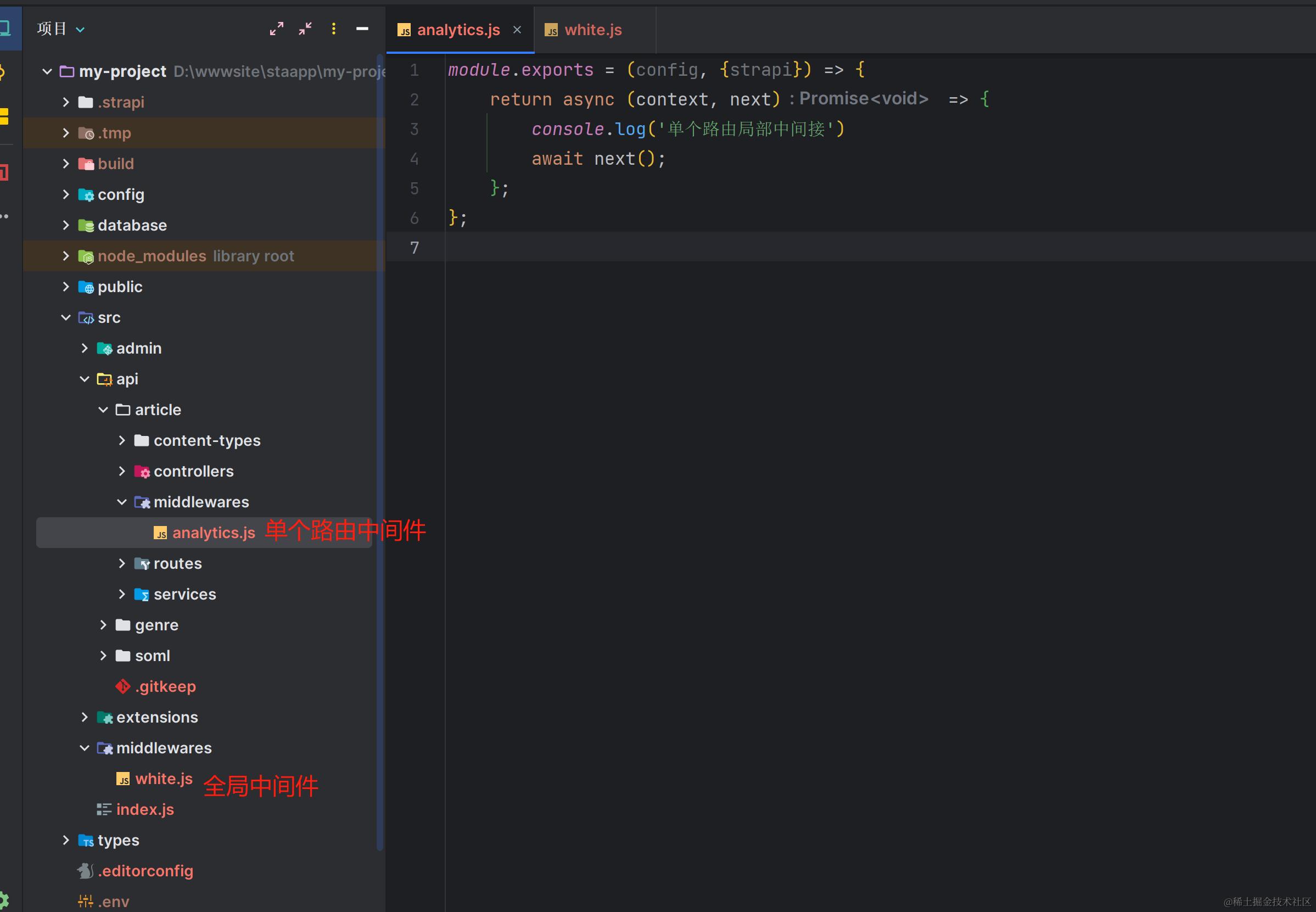This screenshot has width=1316, height=912.
Task: Collapse the src folder
Action: (66, 318)
